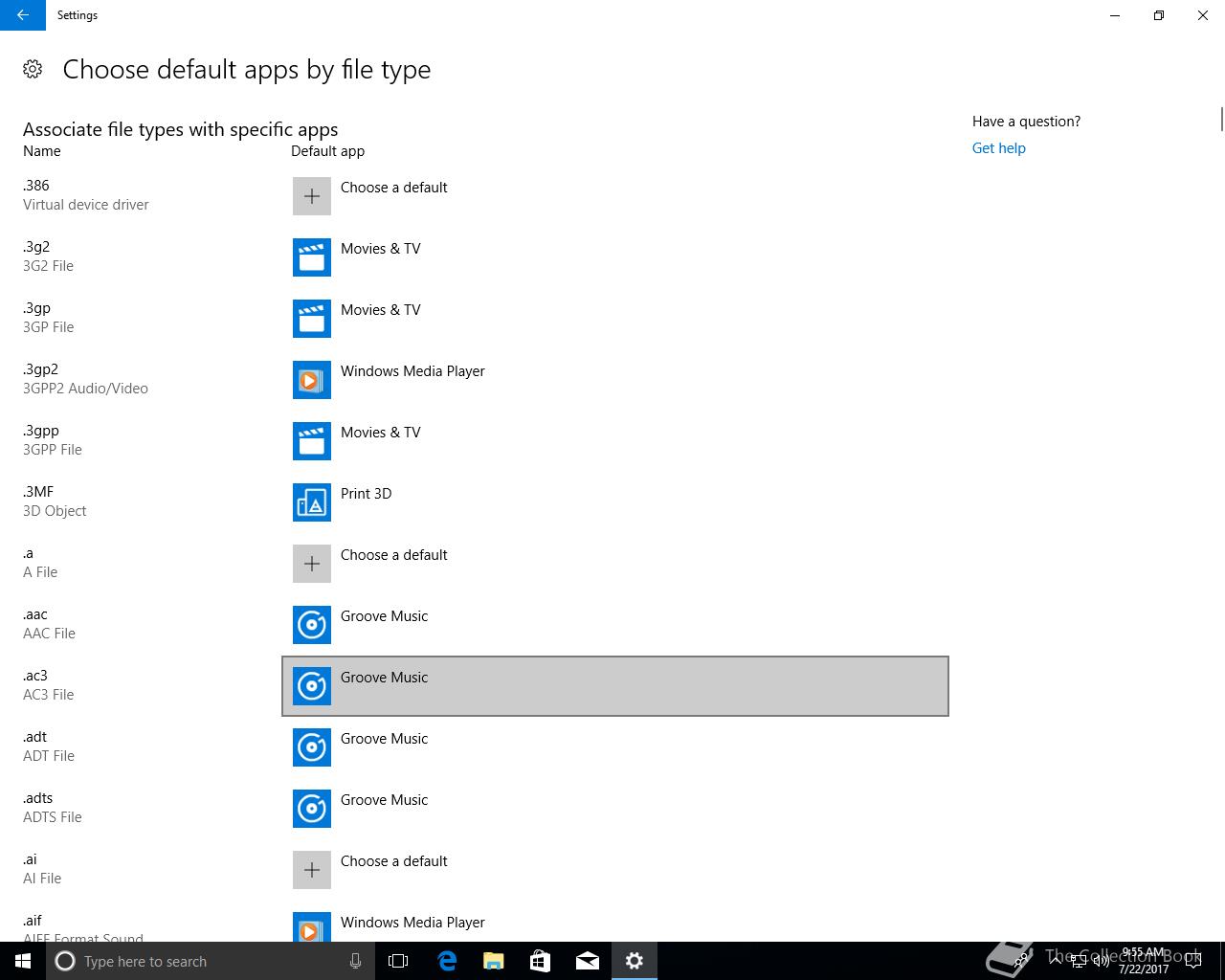Click the Groove Music icon for .aac
The height and width of the screenshot is (980, 1225).
click(x=312, y=625)
